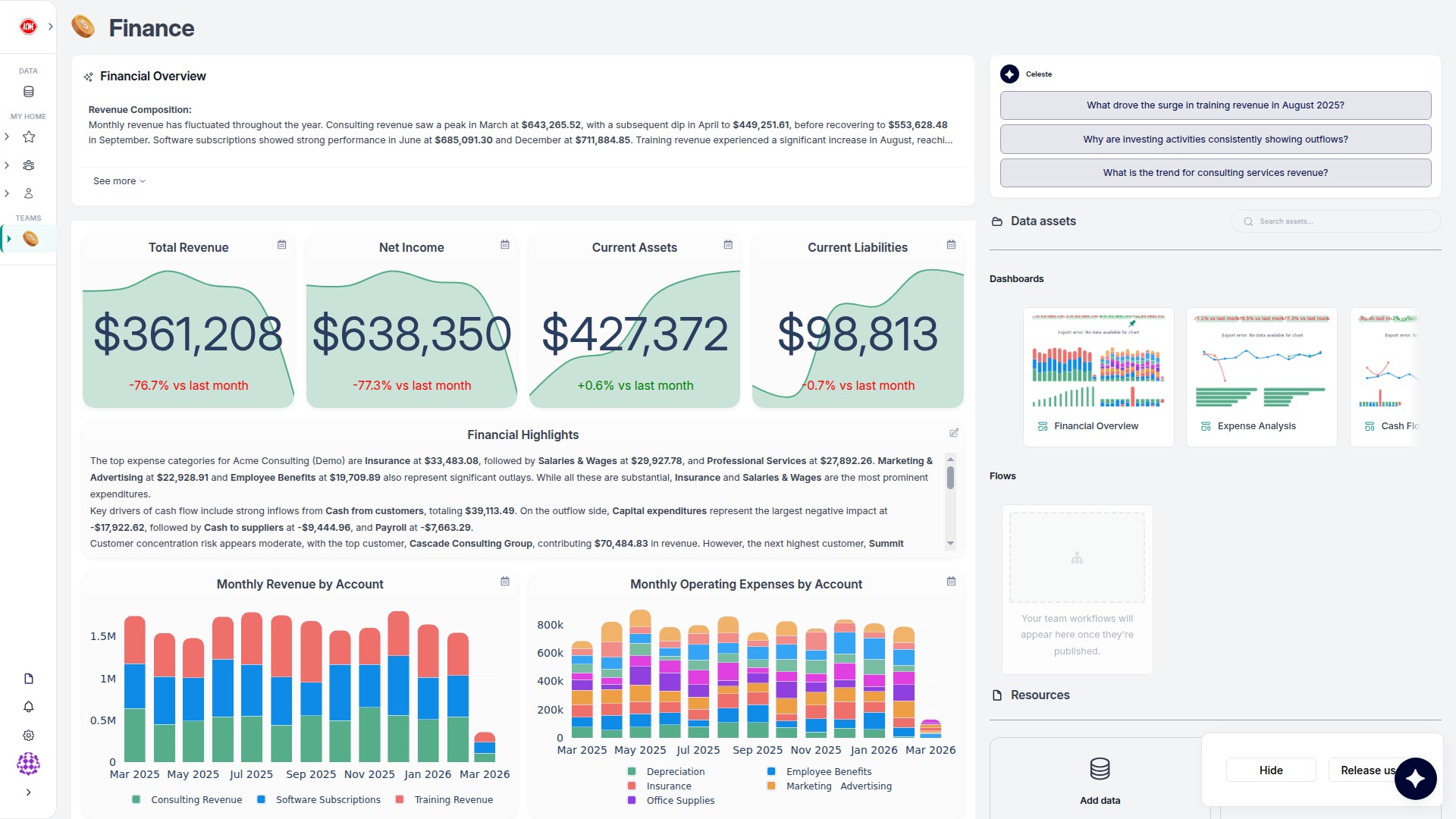Open the notifications bell icon
The image size is (1456, 819).
(x=29, y=707)
